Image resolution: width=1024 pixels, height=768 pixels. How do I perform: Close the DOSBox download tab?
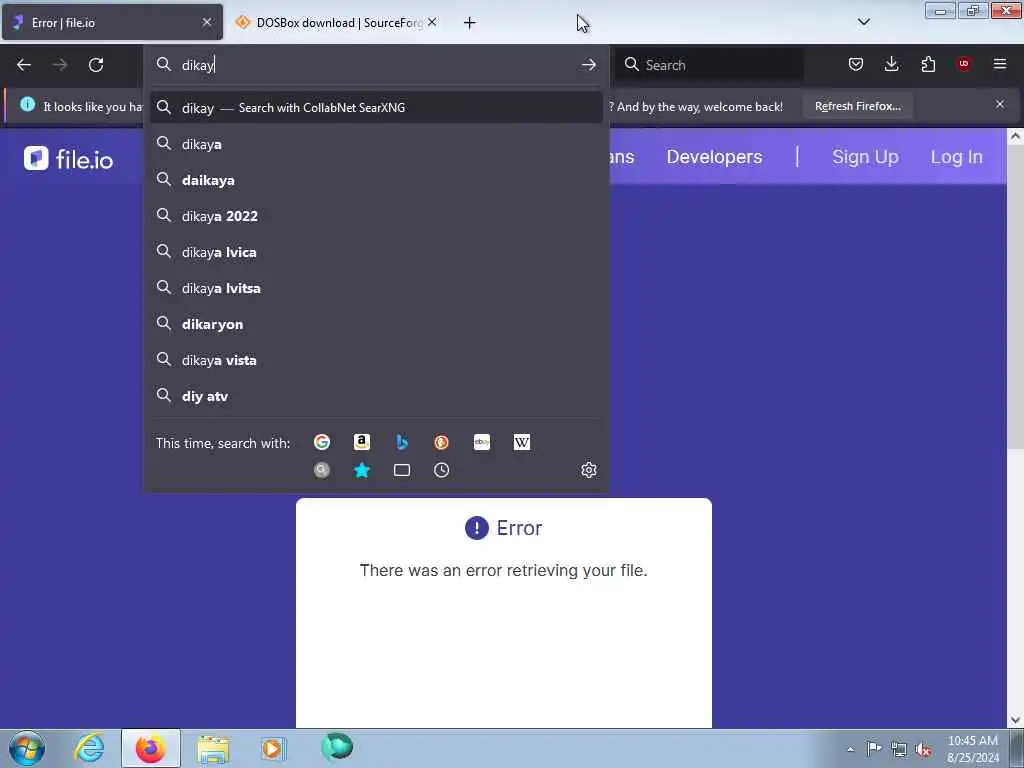432,22
